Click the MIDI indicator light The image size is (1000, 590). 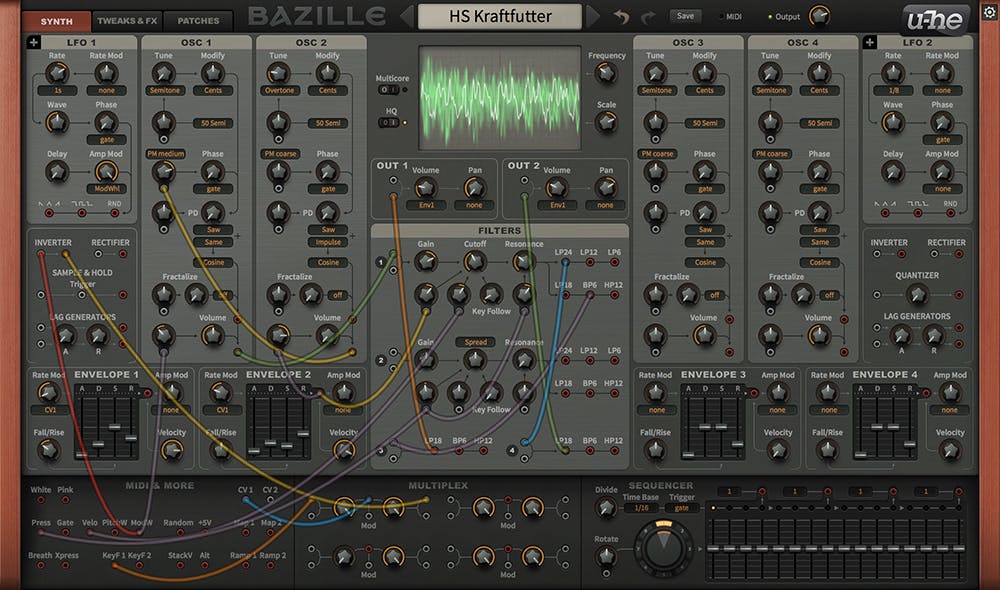point(722,17)
